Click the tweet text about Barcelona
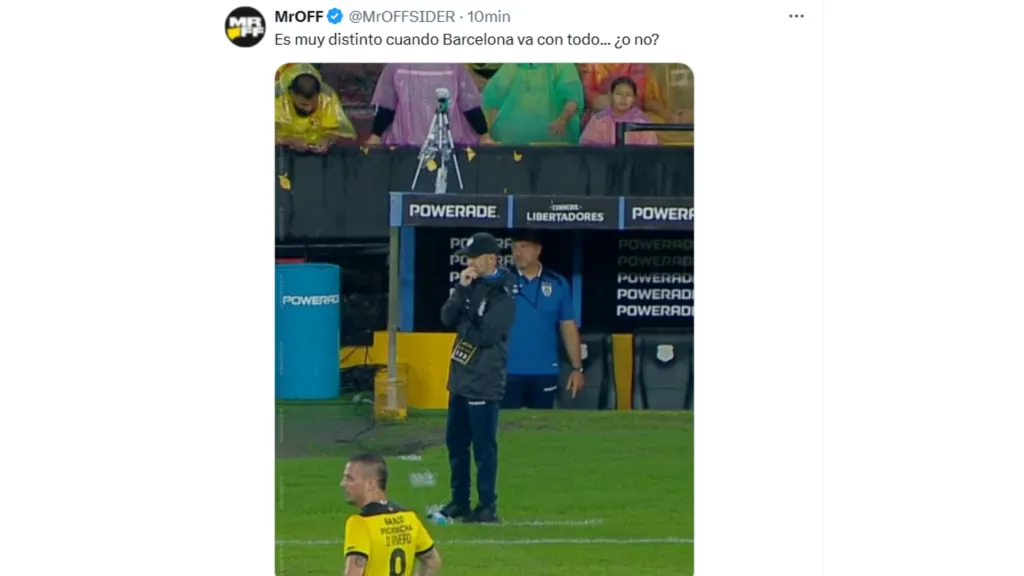 click(x=466, y=40)
